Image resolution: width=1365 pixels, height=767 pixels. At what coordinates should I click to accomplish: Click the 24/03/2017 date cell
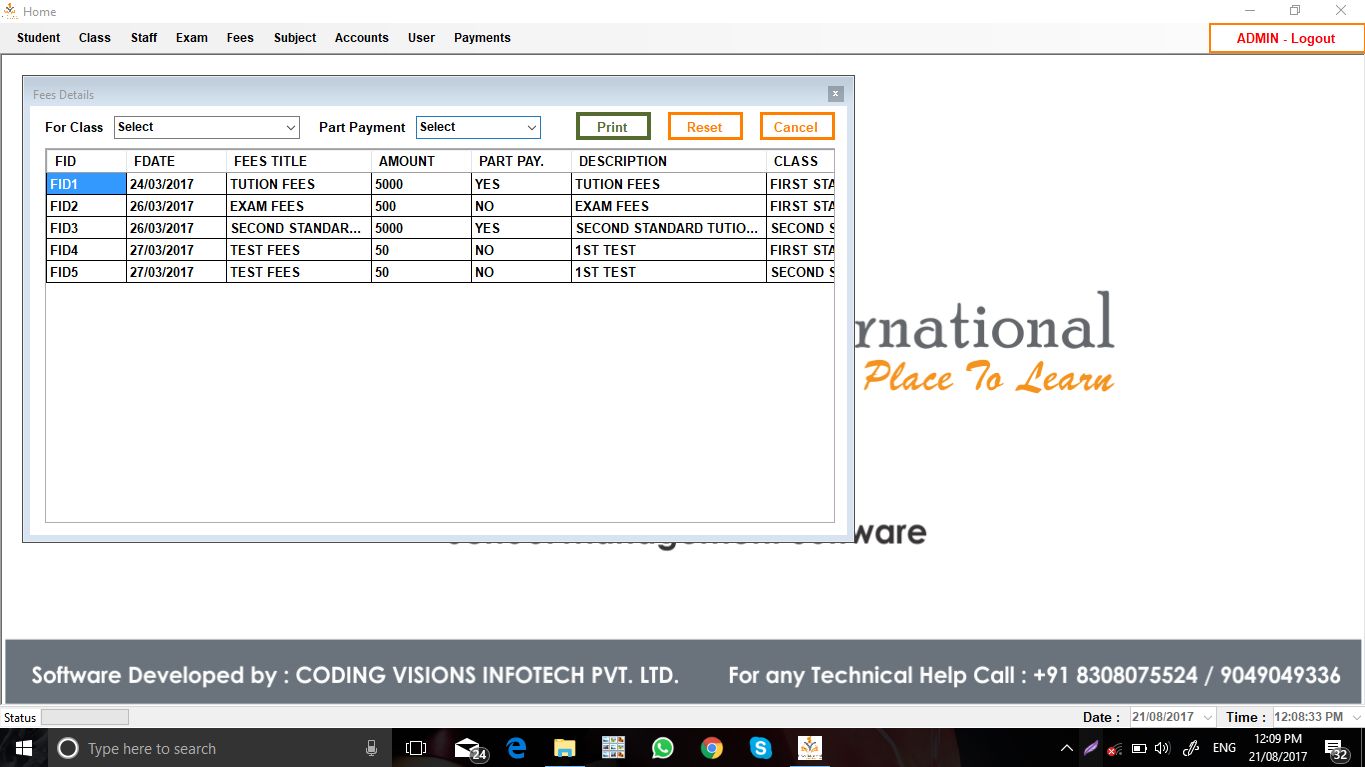tap(176, 184)
